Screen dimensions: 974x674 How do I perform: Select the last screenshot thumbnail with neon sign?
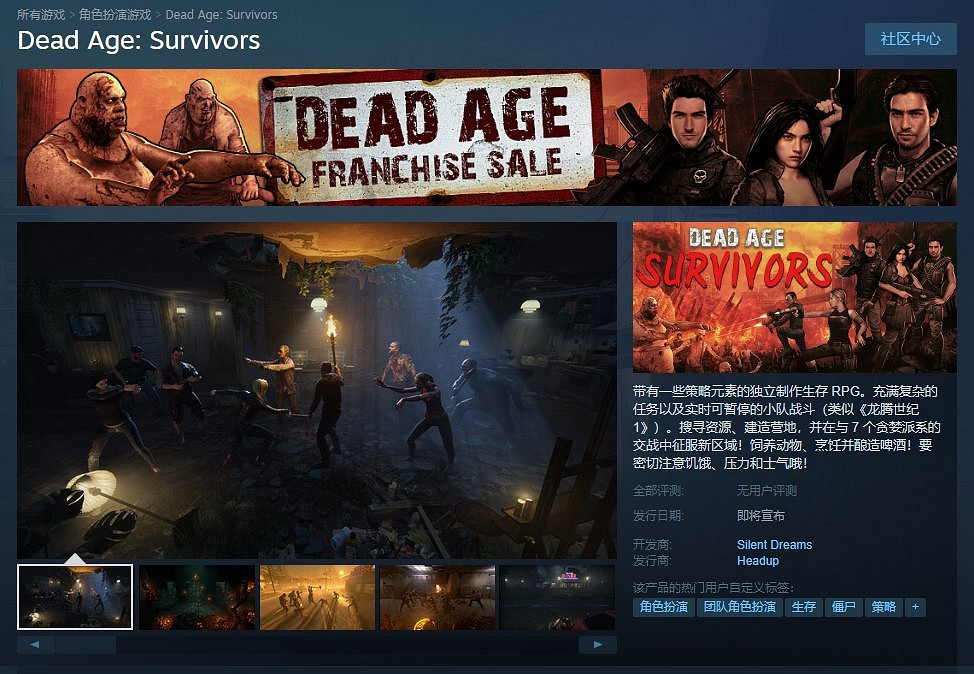[x=555, y=596]
